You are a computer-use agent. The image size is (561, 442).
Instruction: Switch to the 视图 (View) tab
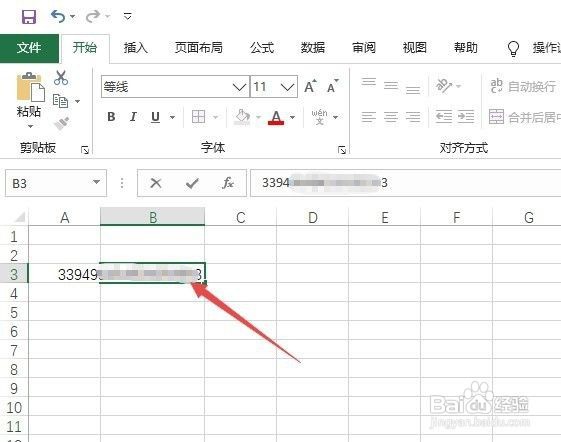(x=415, y=48)
